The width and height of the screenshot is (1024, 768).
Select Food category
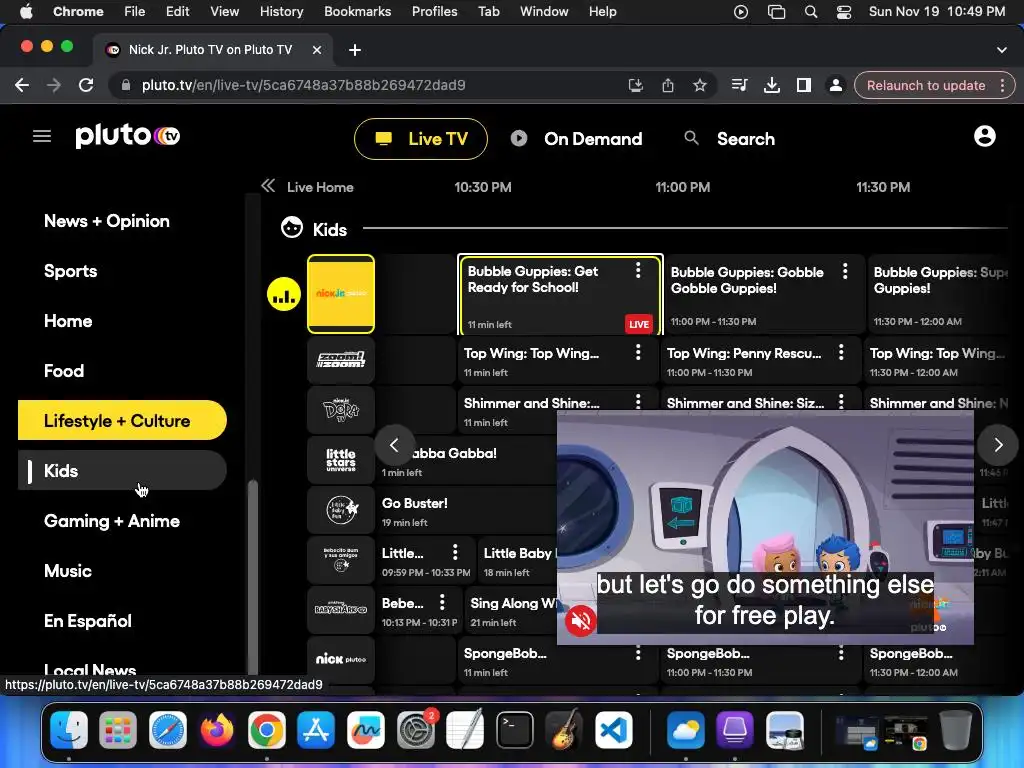pyautogui.click(x=64, y=371)
